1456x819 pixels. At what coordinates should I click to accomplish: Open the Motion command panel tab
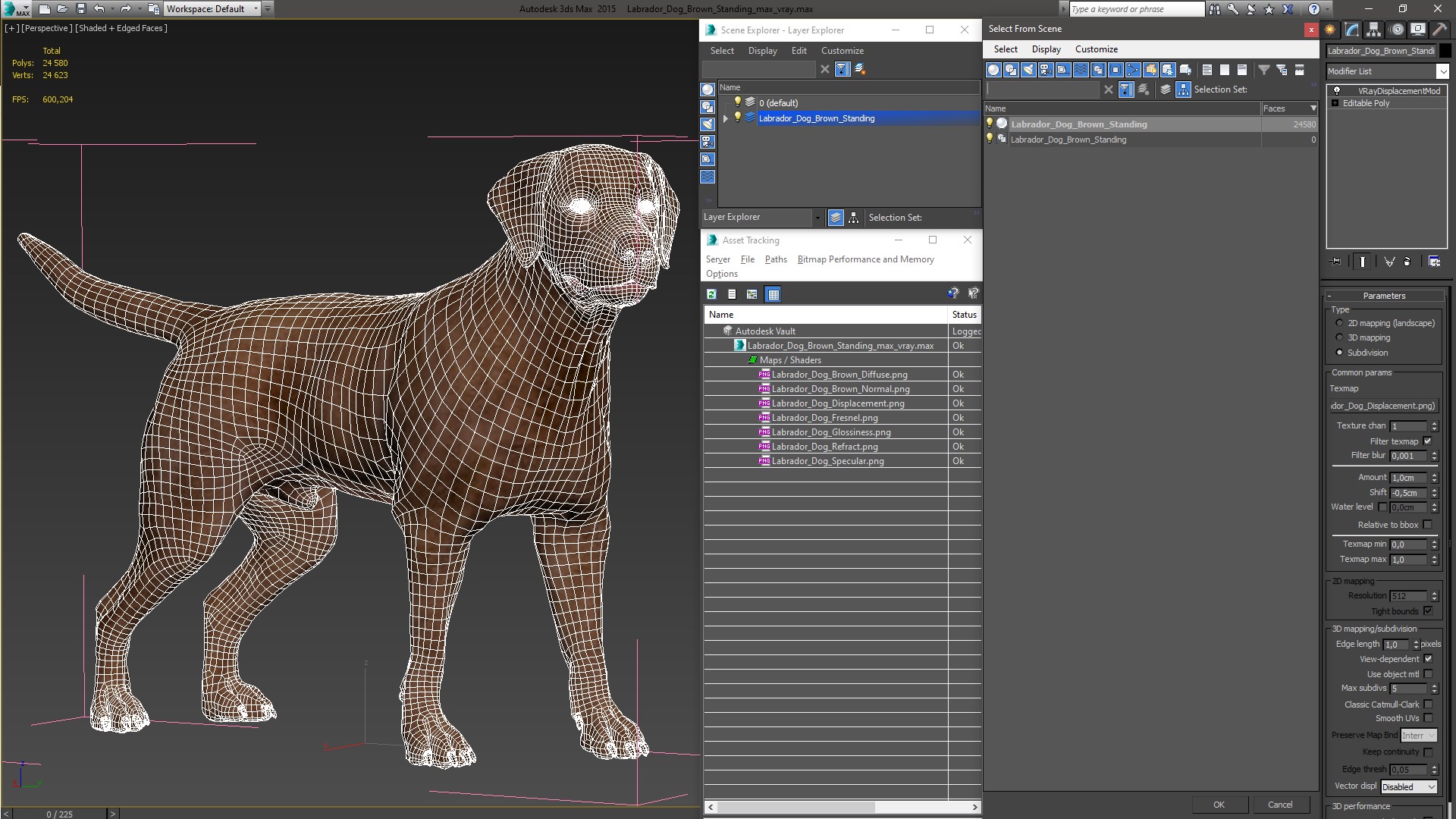click(1397, 30)
